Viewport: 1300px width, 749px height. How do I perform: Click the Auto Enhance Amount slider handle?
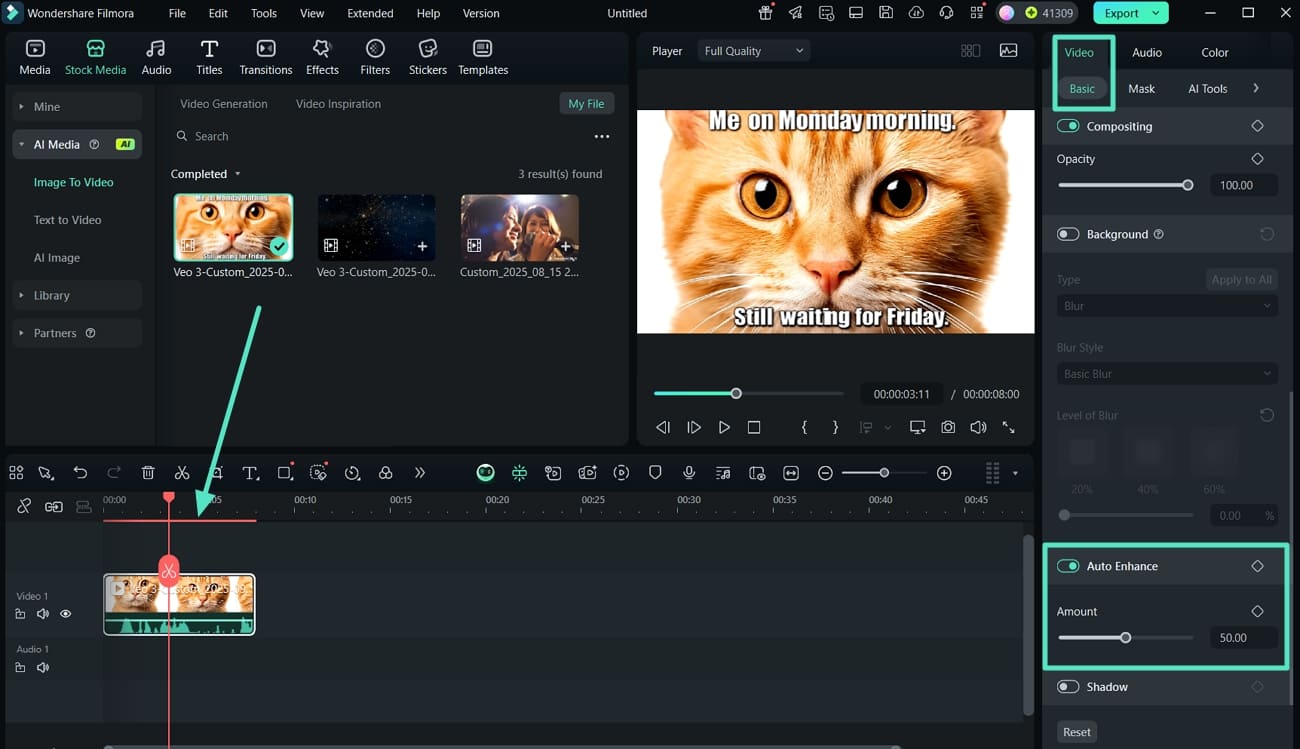[x=1125, y=637]
